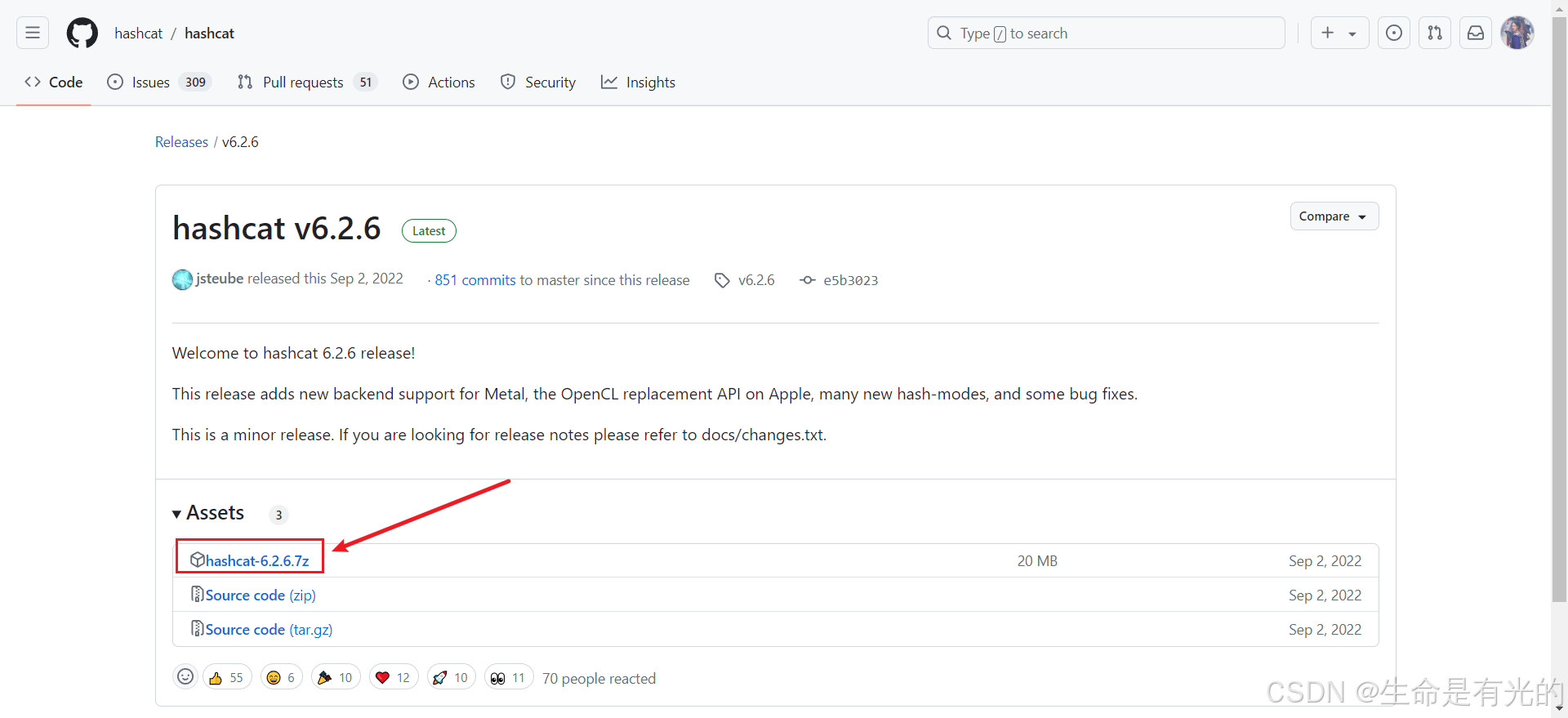Viewport: 1568px width, 718px height.
Task: Open the jsteube author link
Action: (220, 279)
